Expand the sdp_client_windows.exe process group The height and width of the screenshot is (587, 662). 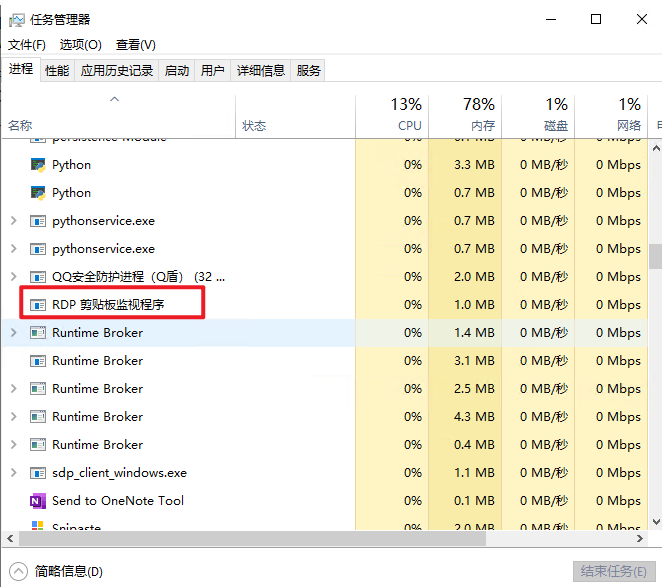coord(13,473)
